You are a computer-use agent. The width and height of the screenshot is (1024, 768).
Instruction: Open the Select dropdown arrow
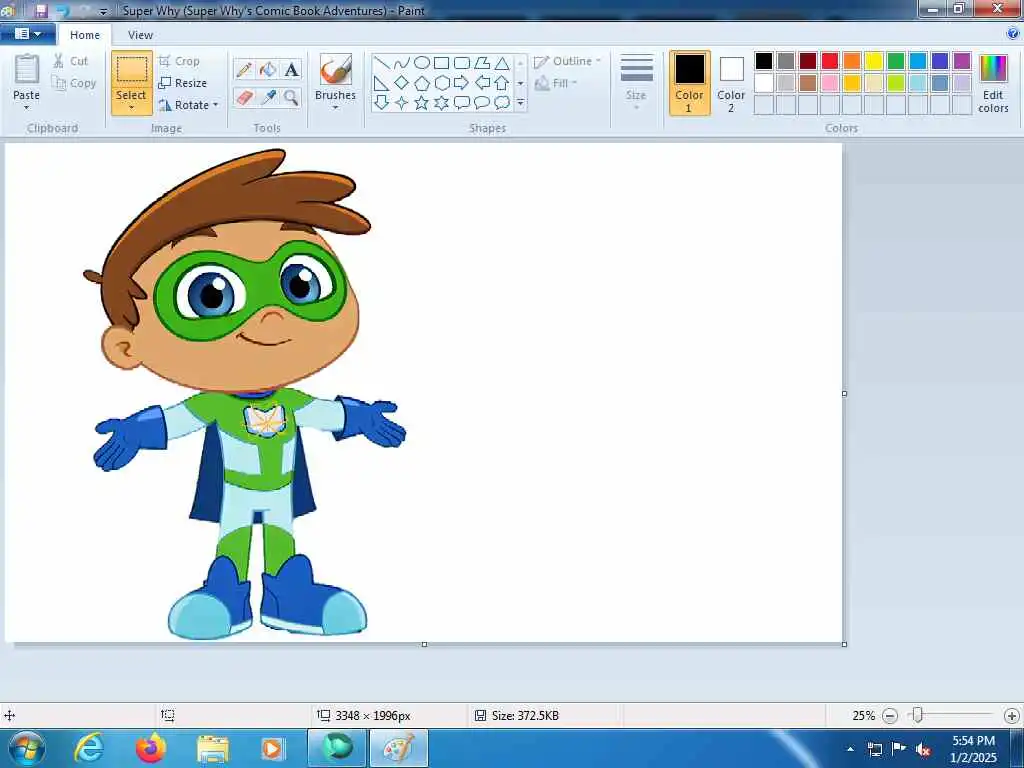tap(131, 108)
